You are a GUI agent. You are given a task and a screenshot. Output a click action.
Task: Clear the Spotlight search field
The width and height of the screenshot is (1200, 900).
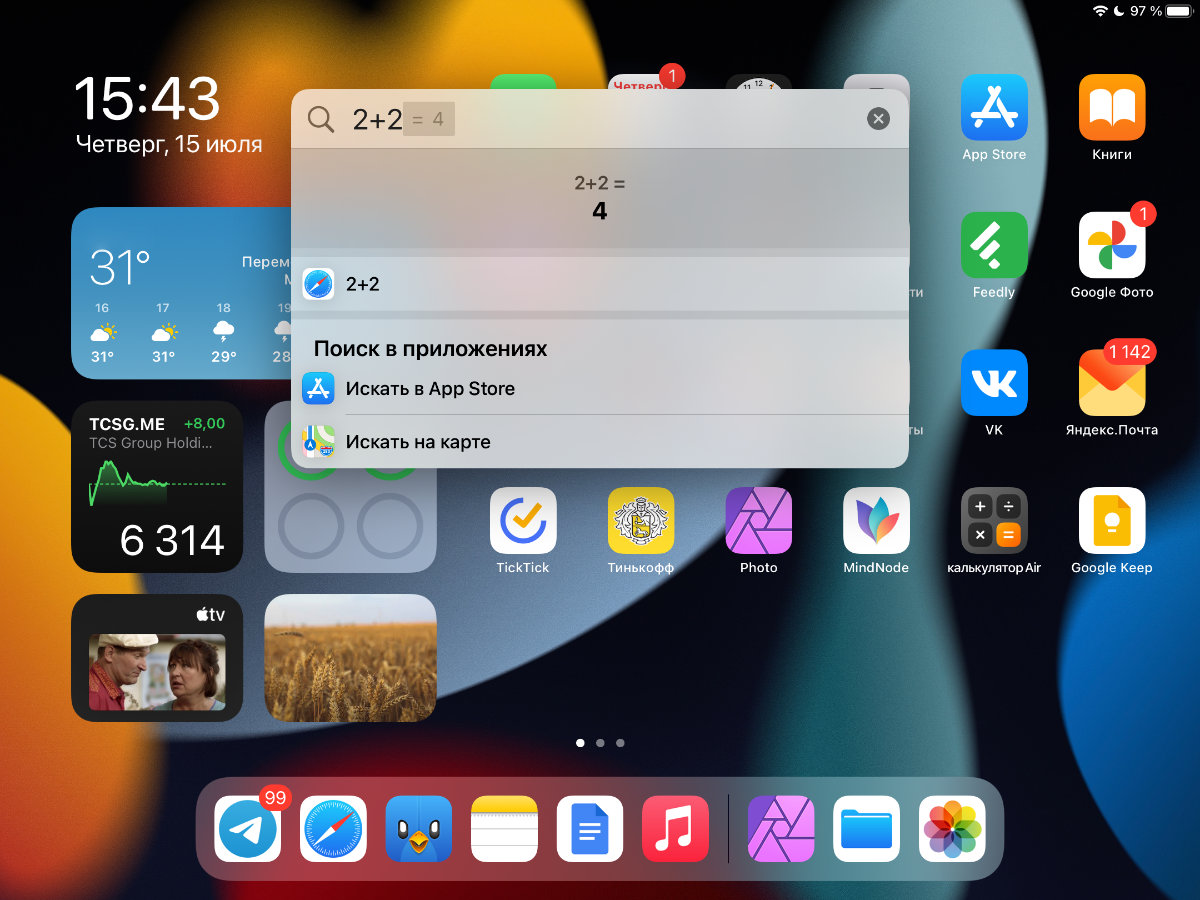pos(878,120)
